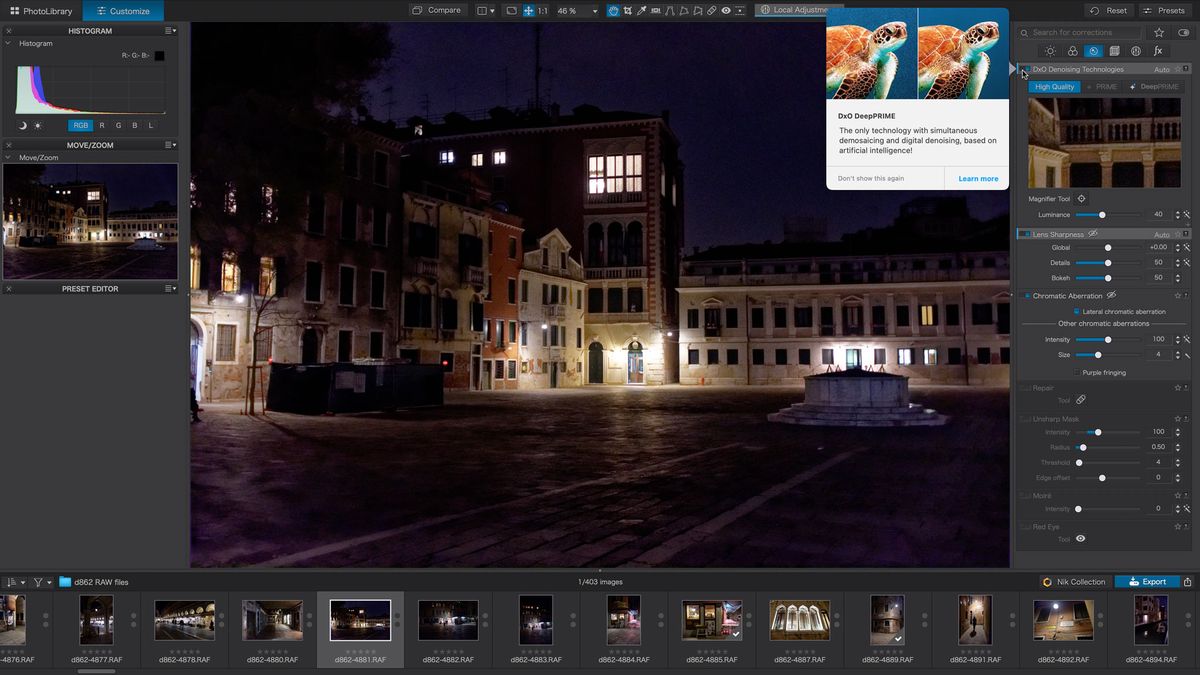Collapse the Histogram section disclosure arrow
This screenshot has width=1200, height=675.
[9, 43]
